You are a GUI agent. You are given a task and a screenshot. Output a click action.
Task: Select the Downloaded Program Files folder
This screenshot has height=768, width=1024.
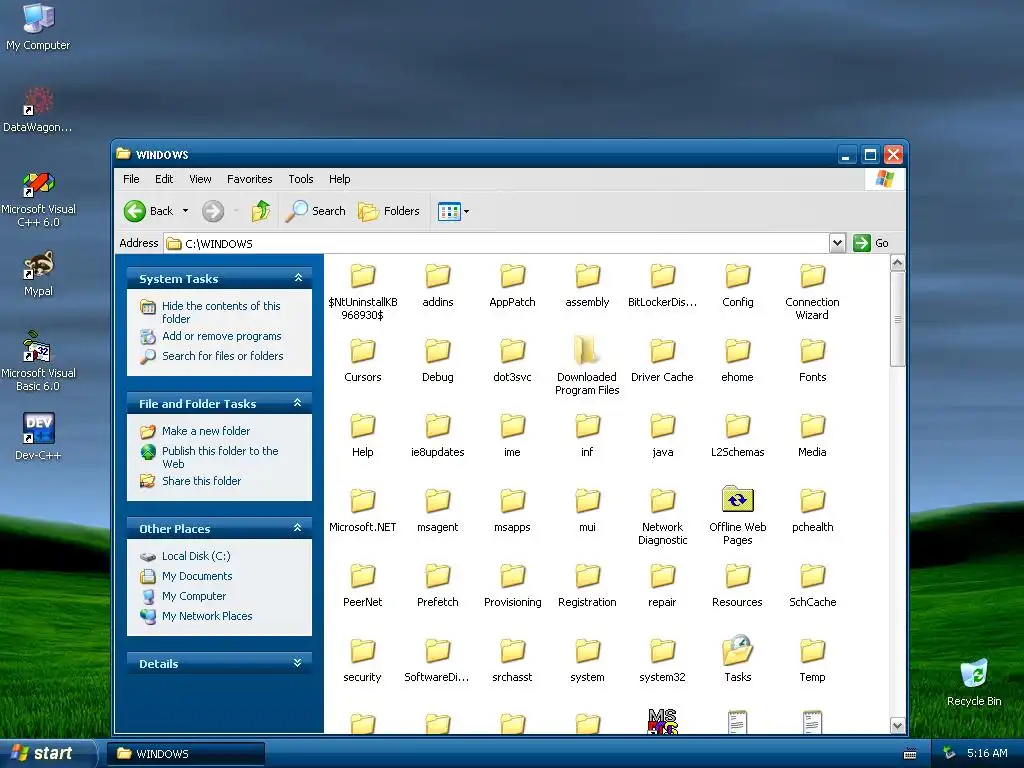point(587,366)
